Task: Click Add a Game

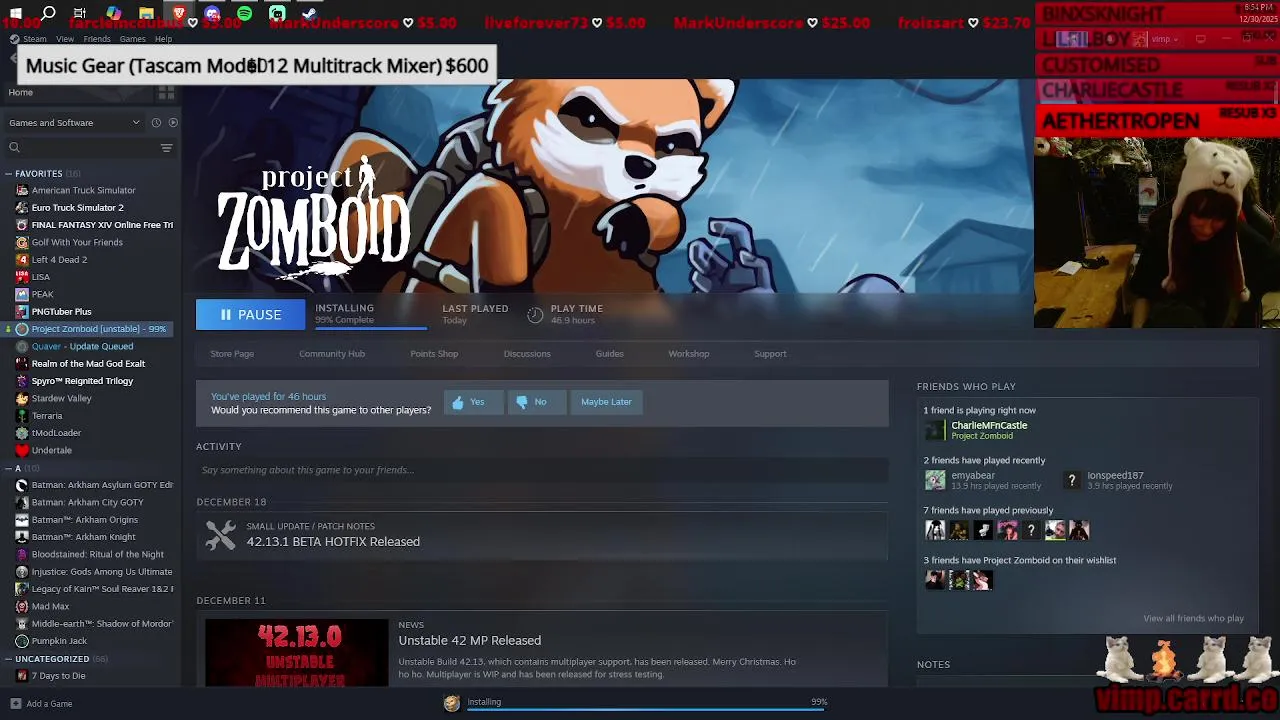Action: click(41, 704)
